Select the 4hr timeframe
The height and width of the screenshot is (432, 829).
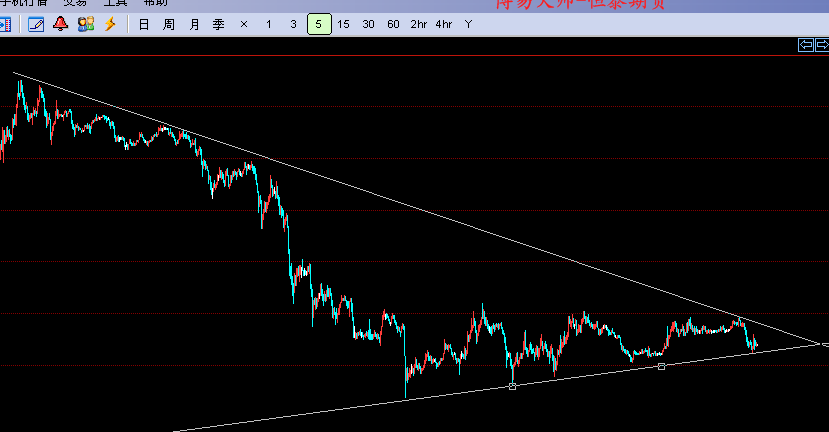click(444, 23)
